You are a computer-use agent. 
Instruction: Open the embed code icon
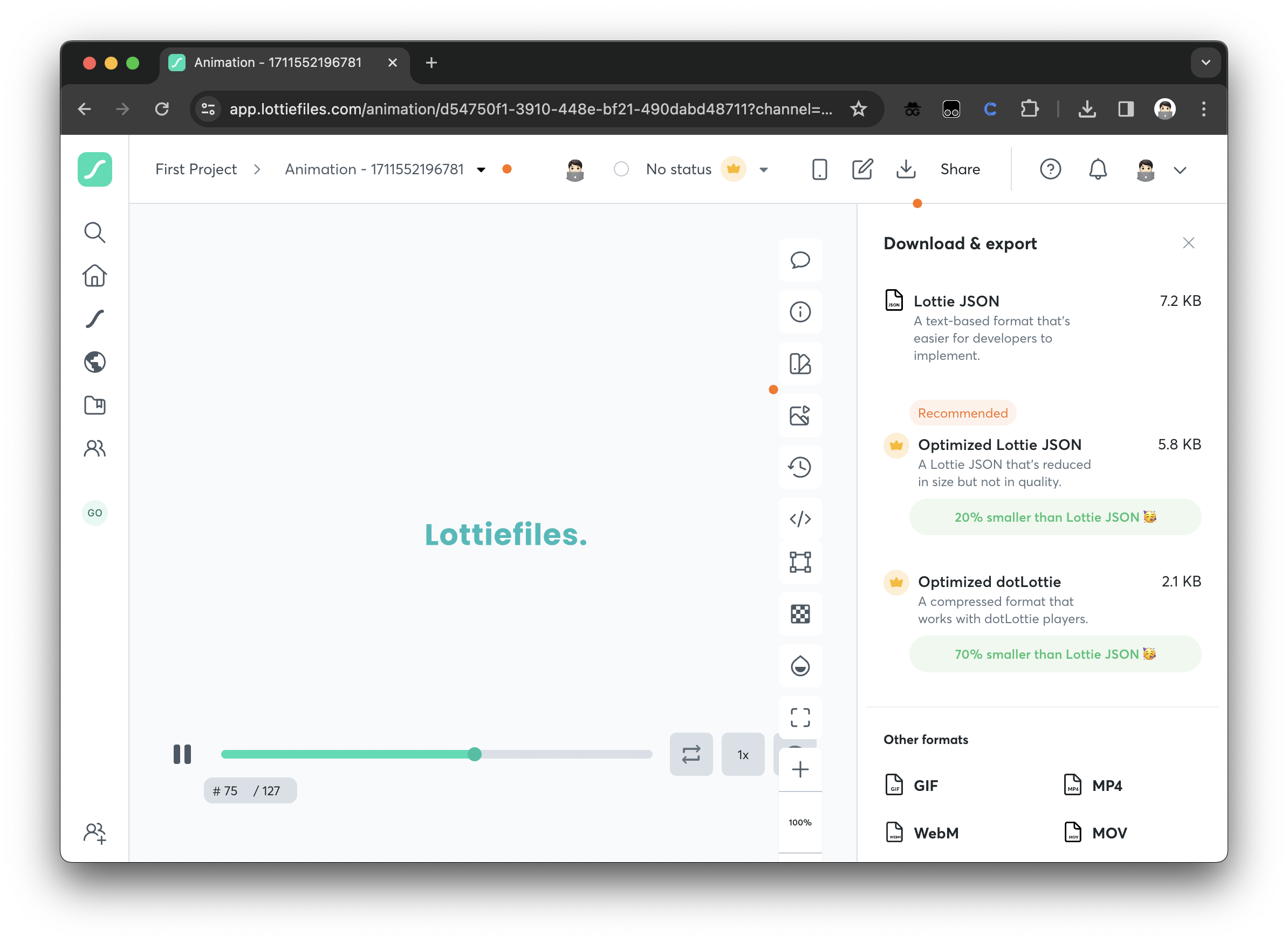point(800,519)
